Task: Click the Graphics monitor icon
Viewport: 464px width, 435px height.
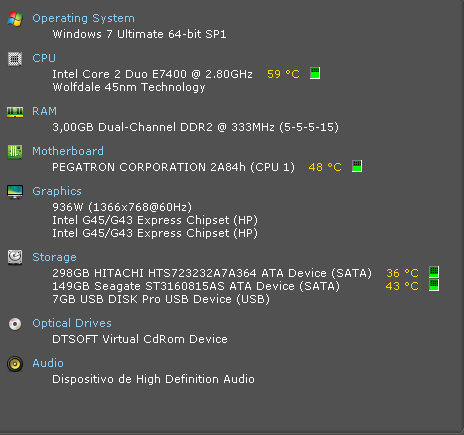Action: [15, 192]
